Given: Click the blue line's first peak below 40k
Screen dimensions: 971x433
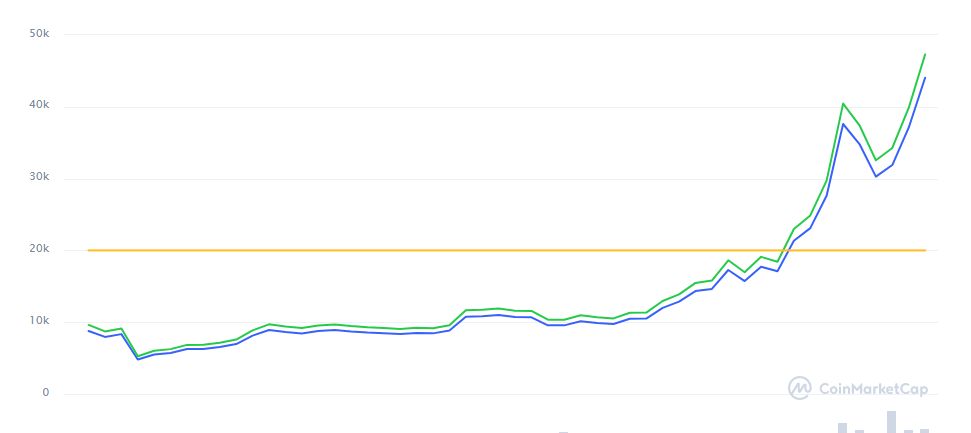Looking at the screenshot, I should 843,124.
